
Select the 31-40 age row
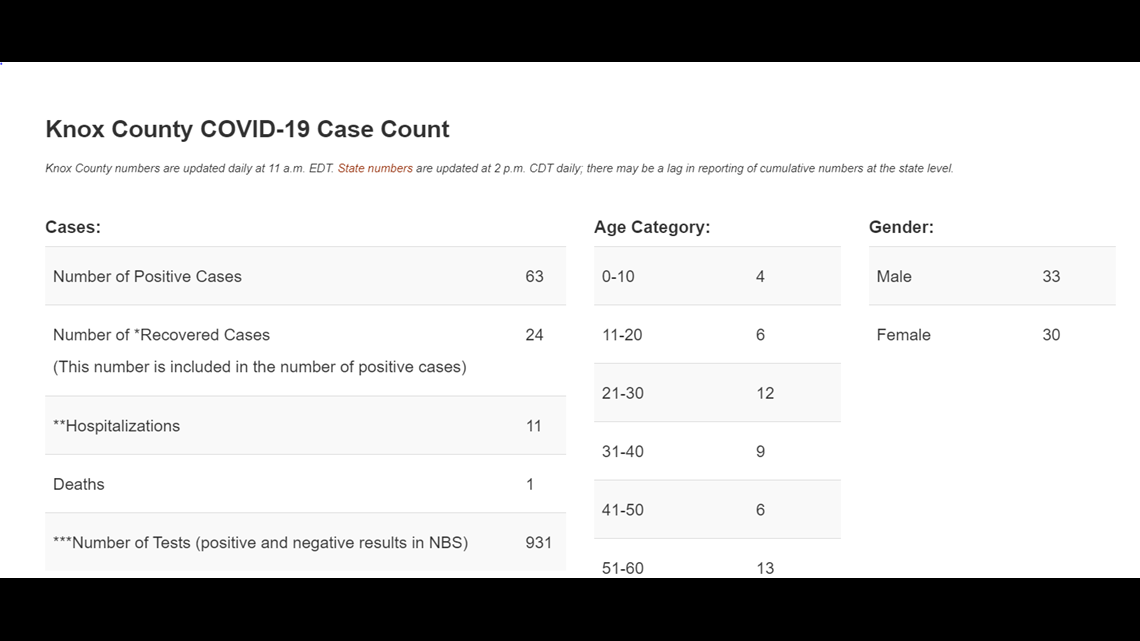coord(718,451)
